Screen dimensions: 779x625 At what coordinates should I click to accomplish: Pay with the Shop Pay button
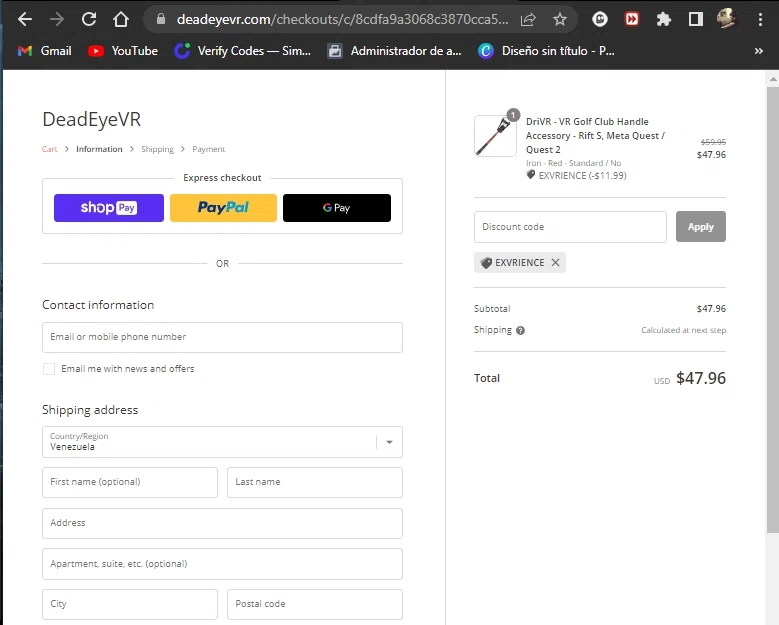coord(109,208)
